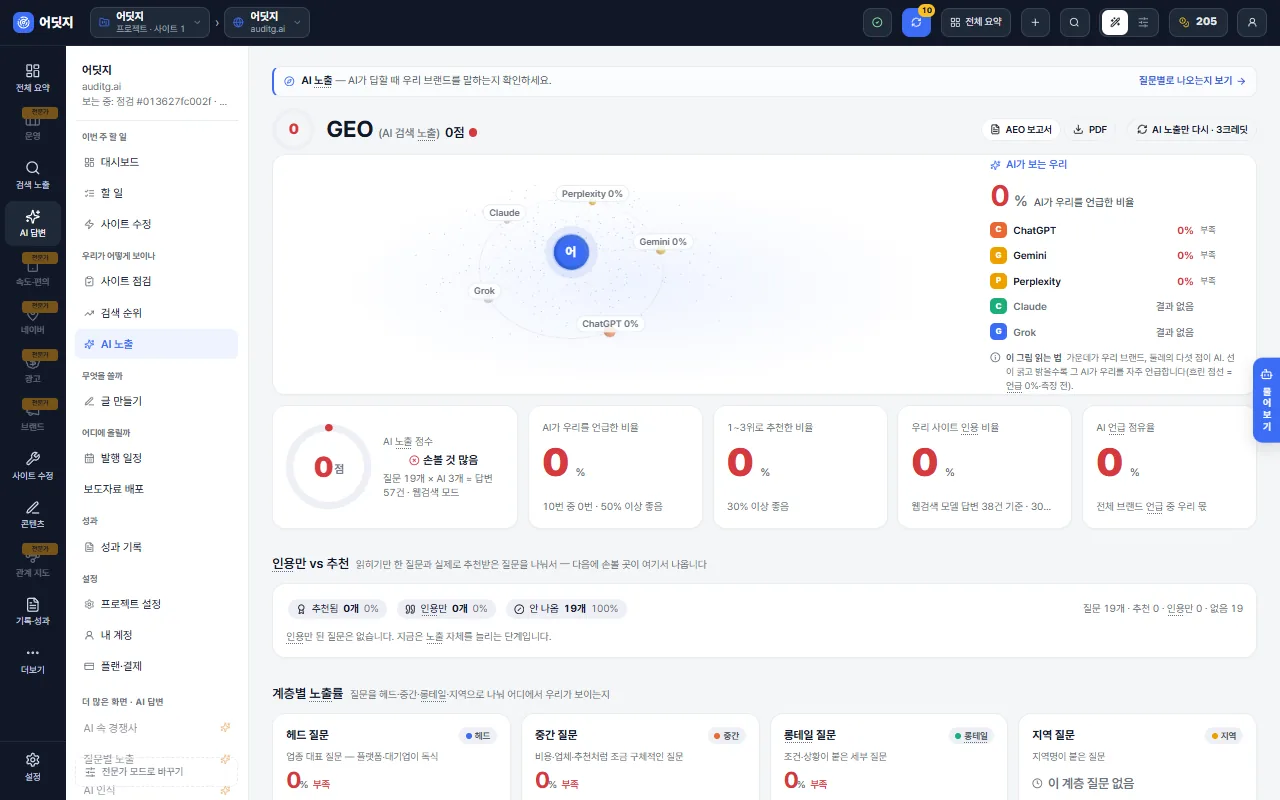Filter by 인용만 0개 chip
This screenshot has height=800, width=1280.
click(x=446, y=608)
